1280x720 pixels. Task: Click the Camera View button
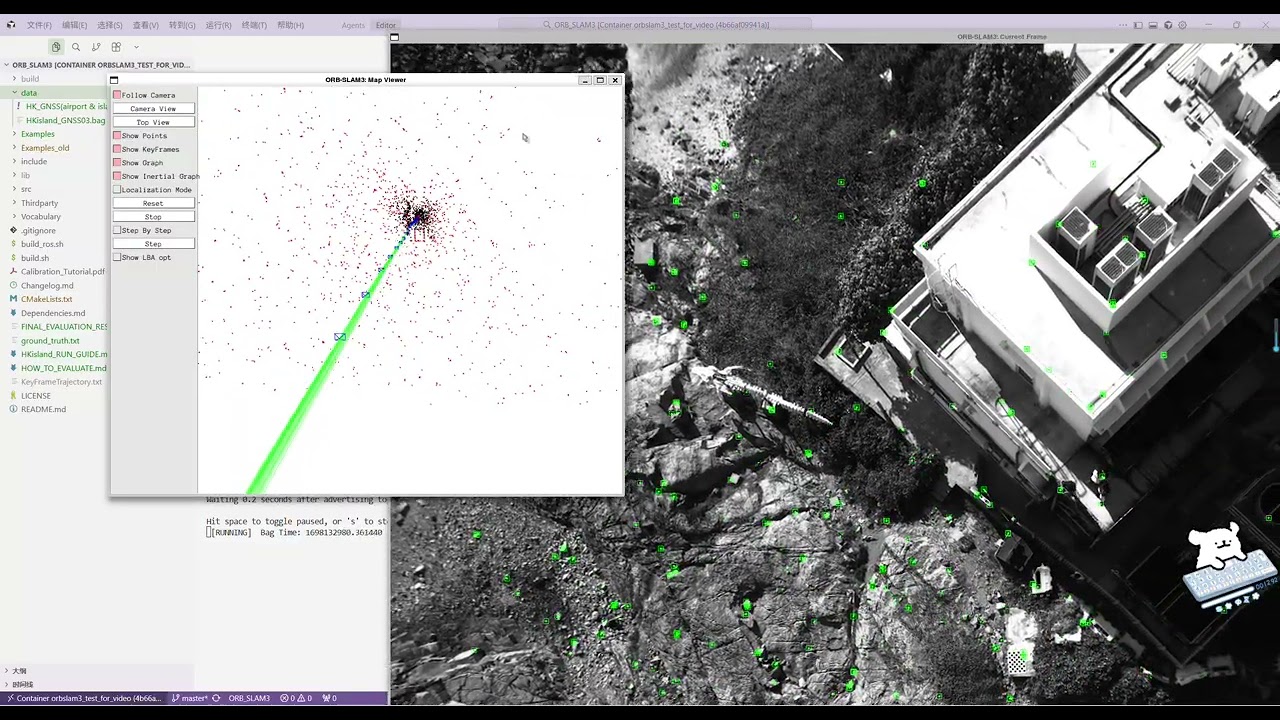tap(153, 108)
